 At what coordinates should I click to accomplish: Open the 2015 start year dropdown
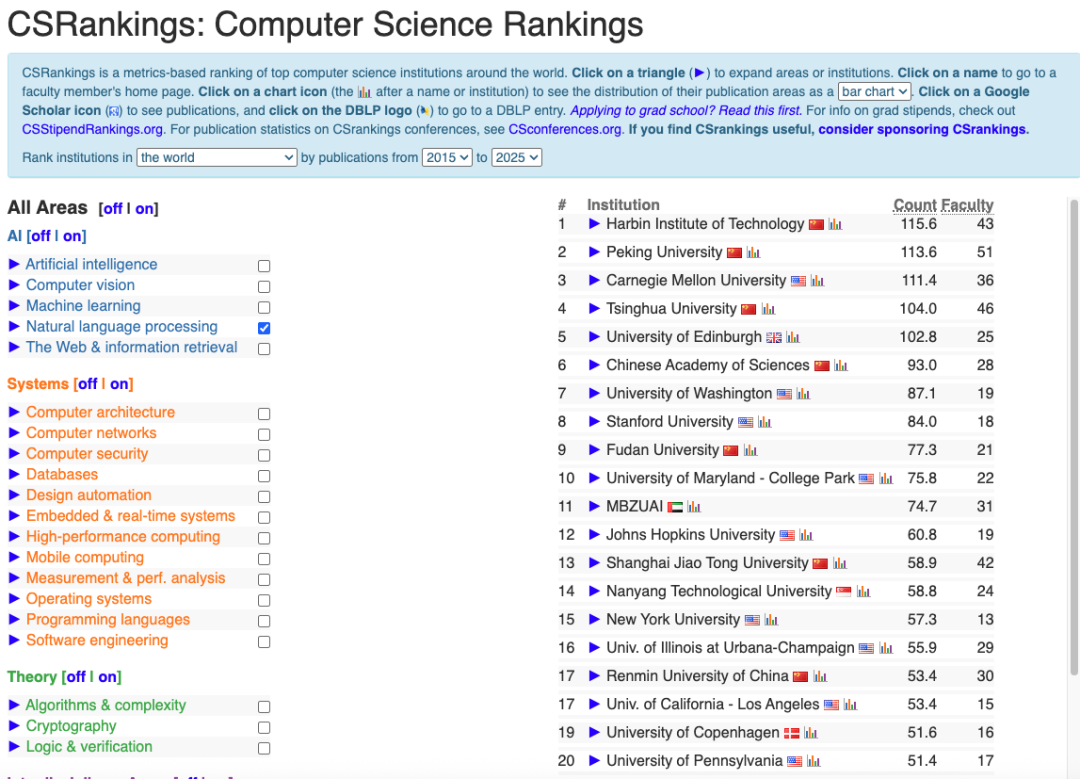tap(446, 157)
